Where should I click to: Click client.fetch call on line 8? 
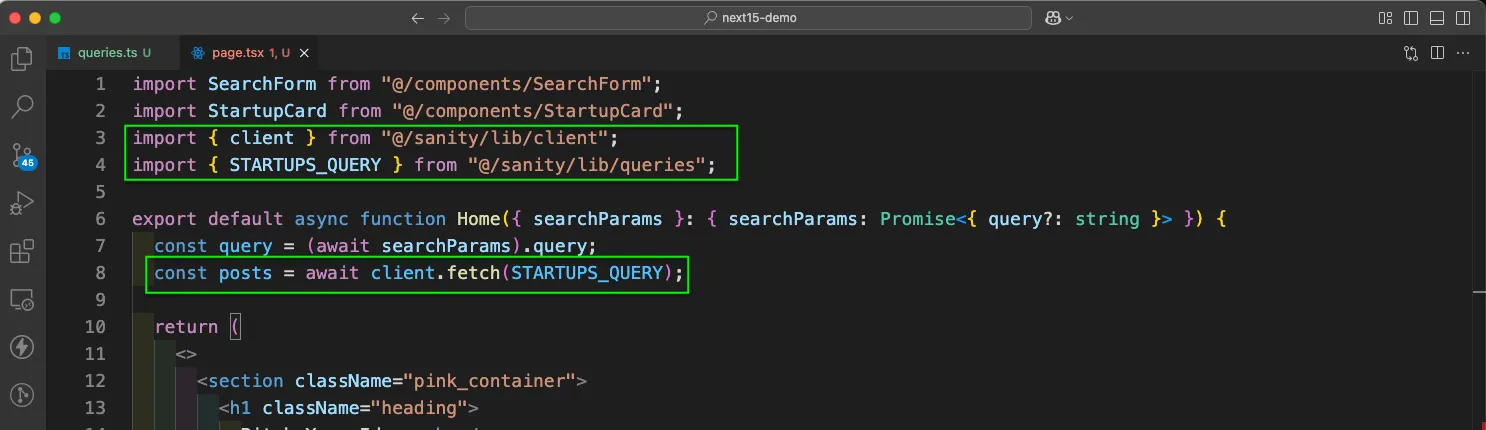point(435,273)
